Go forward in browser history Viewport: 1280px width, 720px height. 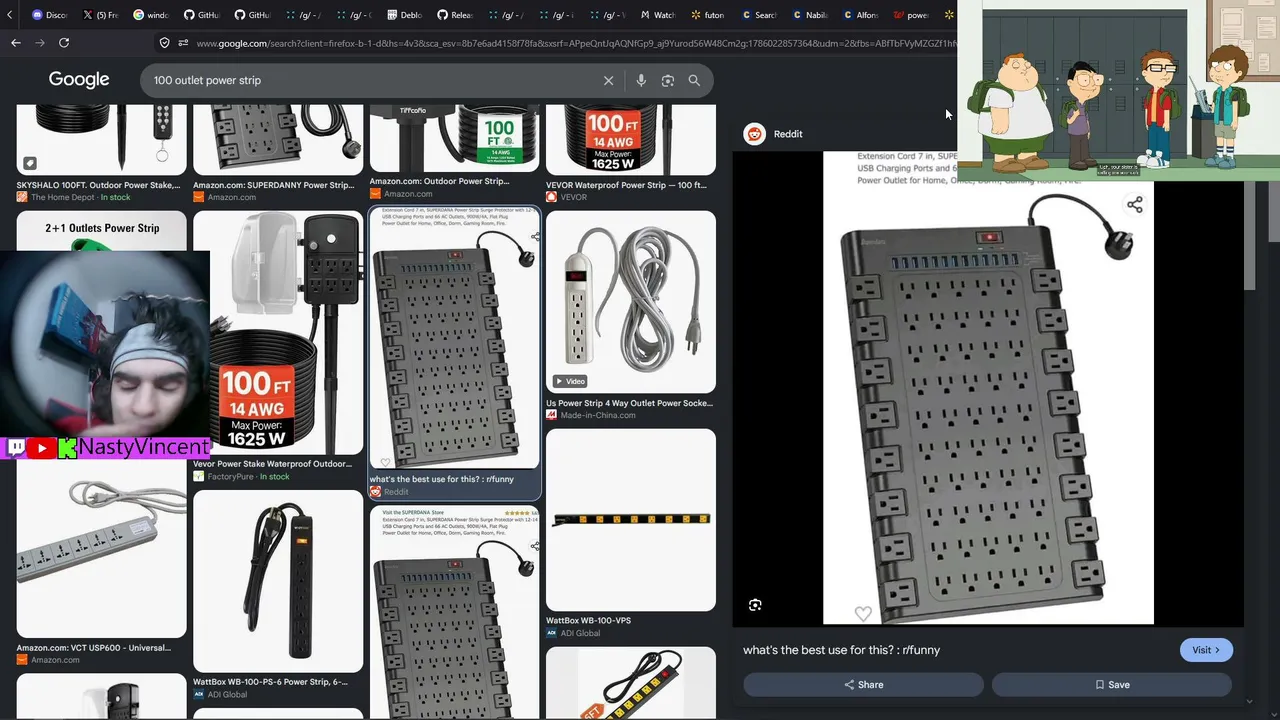point(40,43)
